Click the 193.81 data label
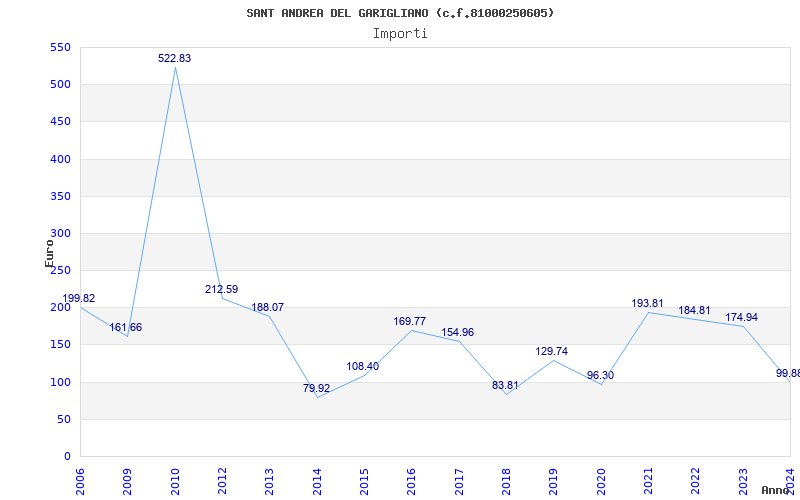 pos(647,304)
